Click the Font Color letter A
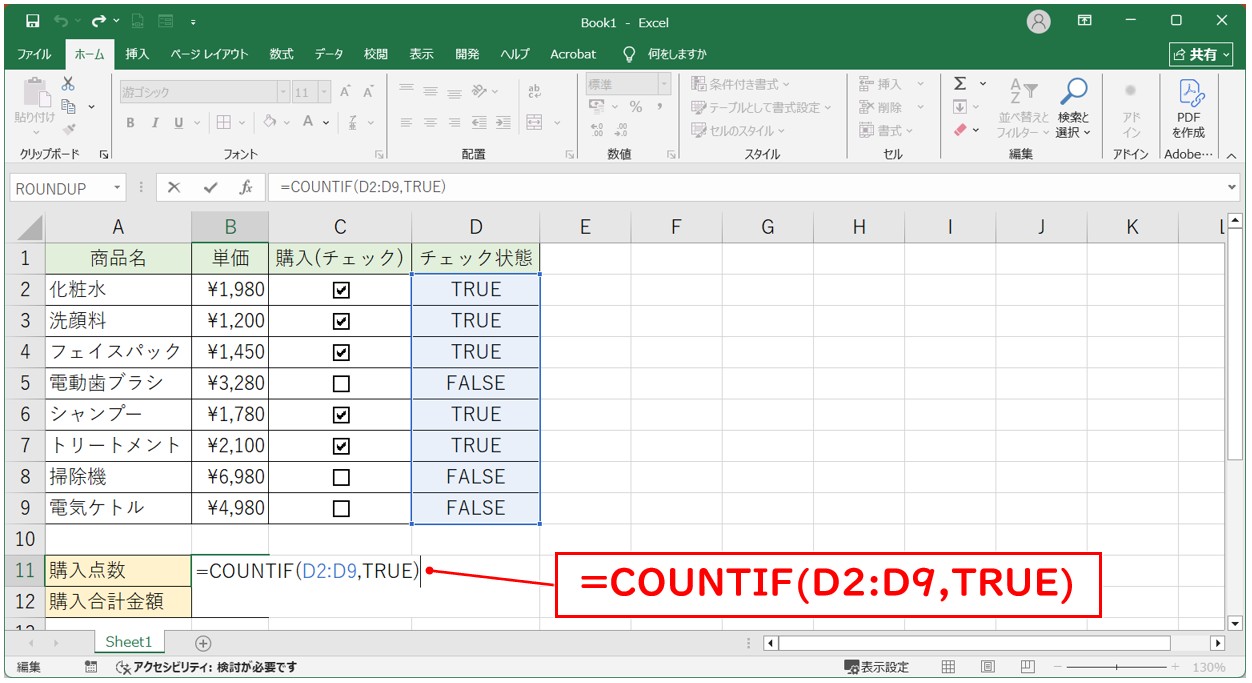This screenshot has height=683, width=1252. 310,122
